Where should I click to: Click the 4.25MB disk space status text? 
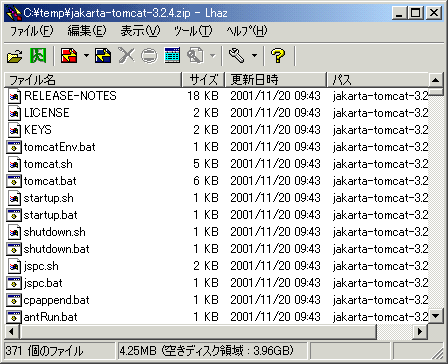[x=206, y=351]
